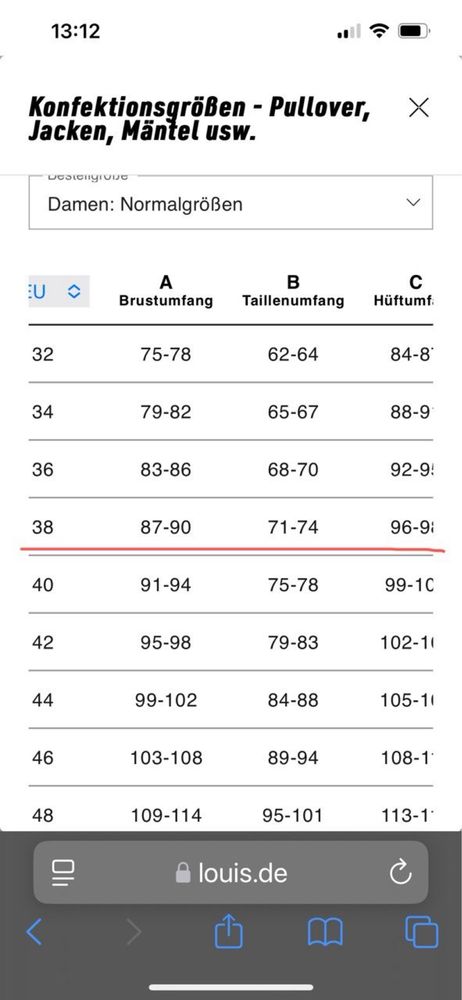Tap the 79-83 Taillenumfang cell
Image resolution: width=462 pixels, height=1000 pixels.
293,642
